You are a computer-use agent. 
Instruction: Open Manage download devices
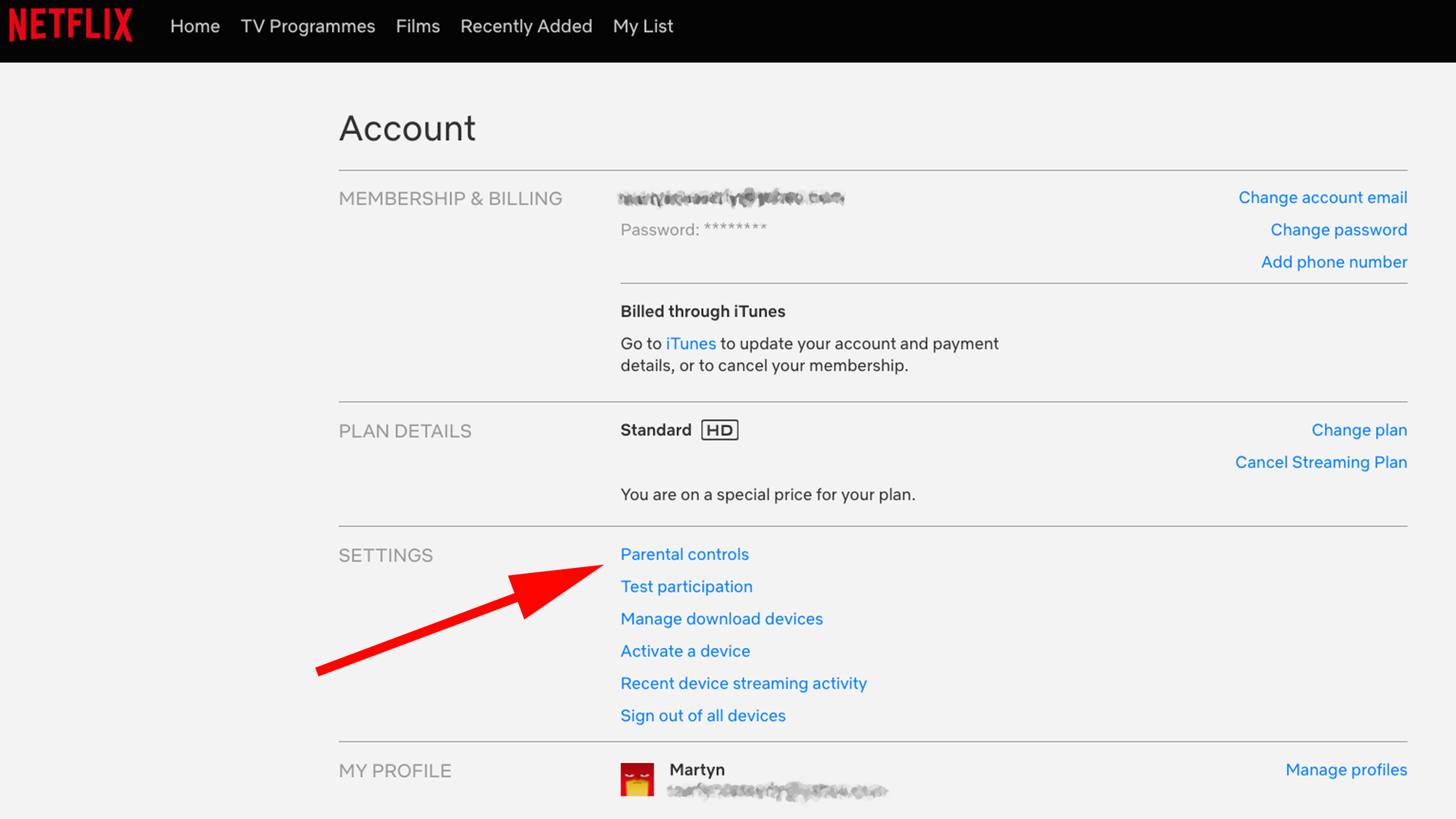[721, 619]
